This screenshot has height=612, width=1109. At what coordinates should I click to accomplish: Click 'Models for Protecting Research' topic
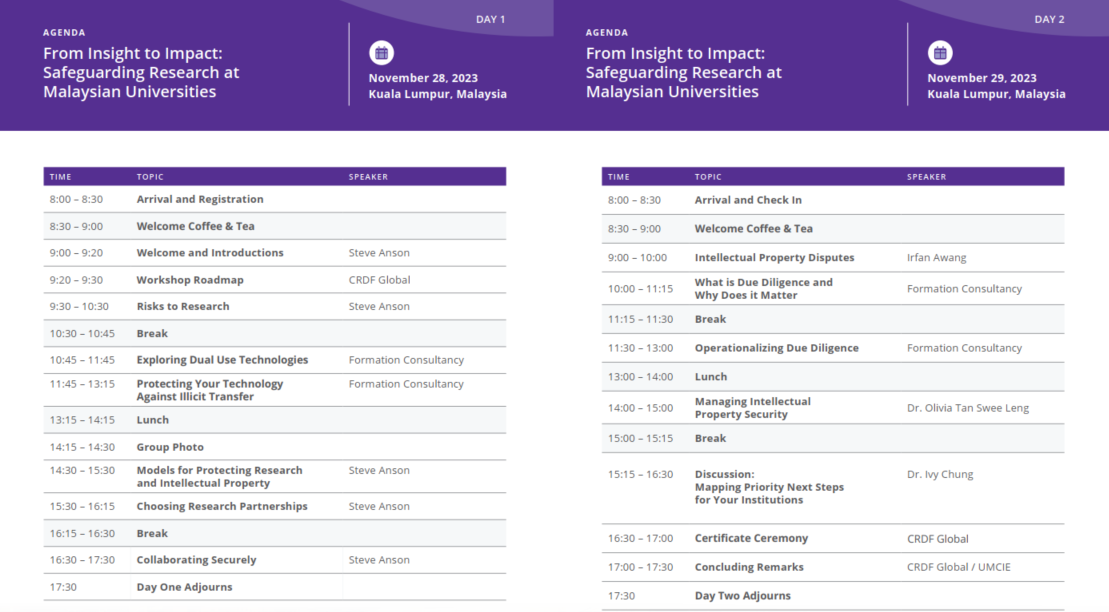[x=219, y=476]
